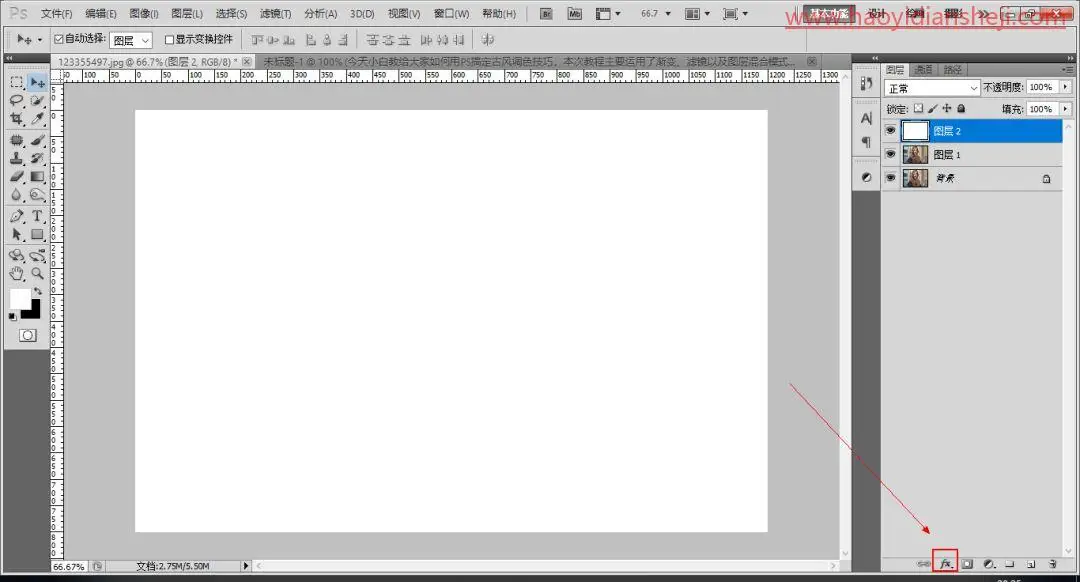Viewport: 1080px width, 582px height.
Task: Select the Dodge tool
Action: (37, 195)
